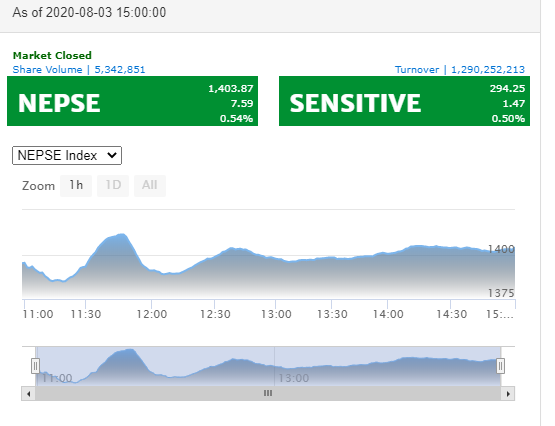Click the chart peak near 11:45
The height and width of the screenshot is (426, 555).
122,234
